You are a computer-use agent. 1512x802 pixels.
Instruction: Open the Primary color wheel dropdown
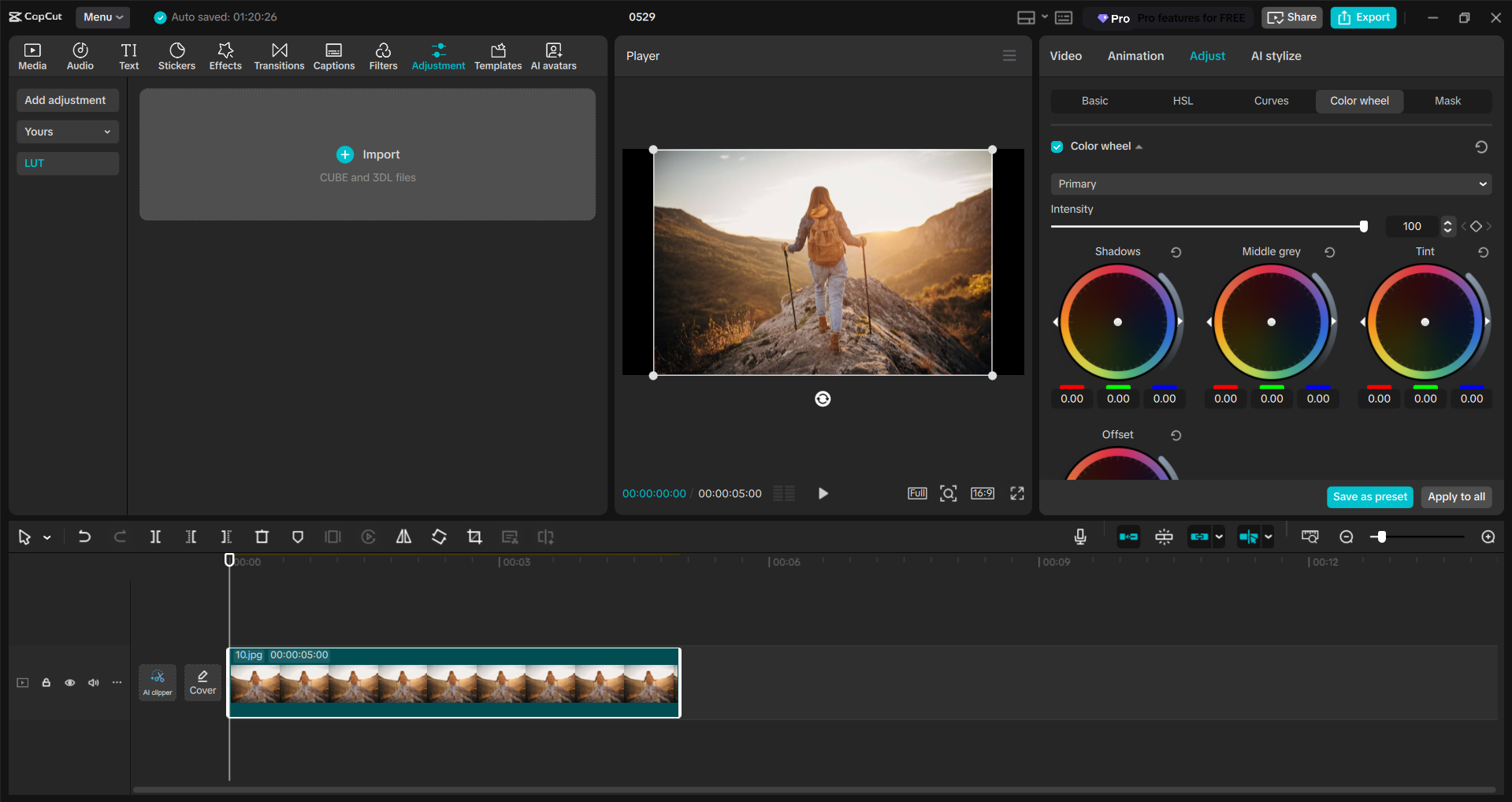pos(1269,184)
